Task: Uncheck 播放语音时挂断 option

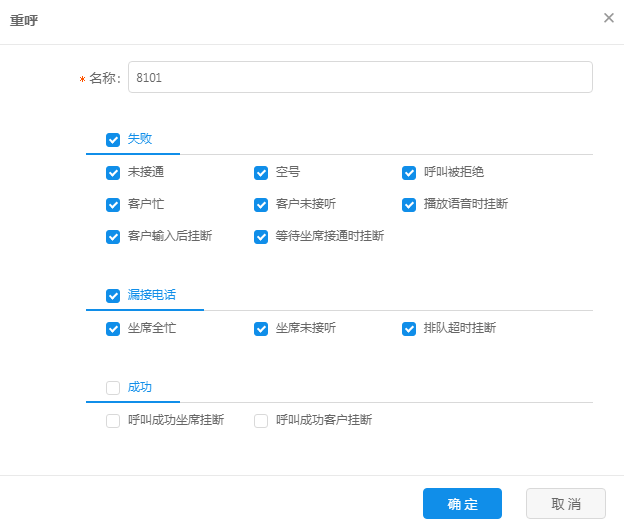Action: point(409,204)
